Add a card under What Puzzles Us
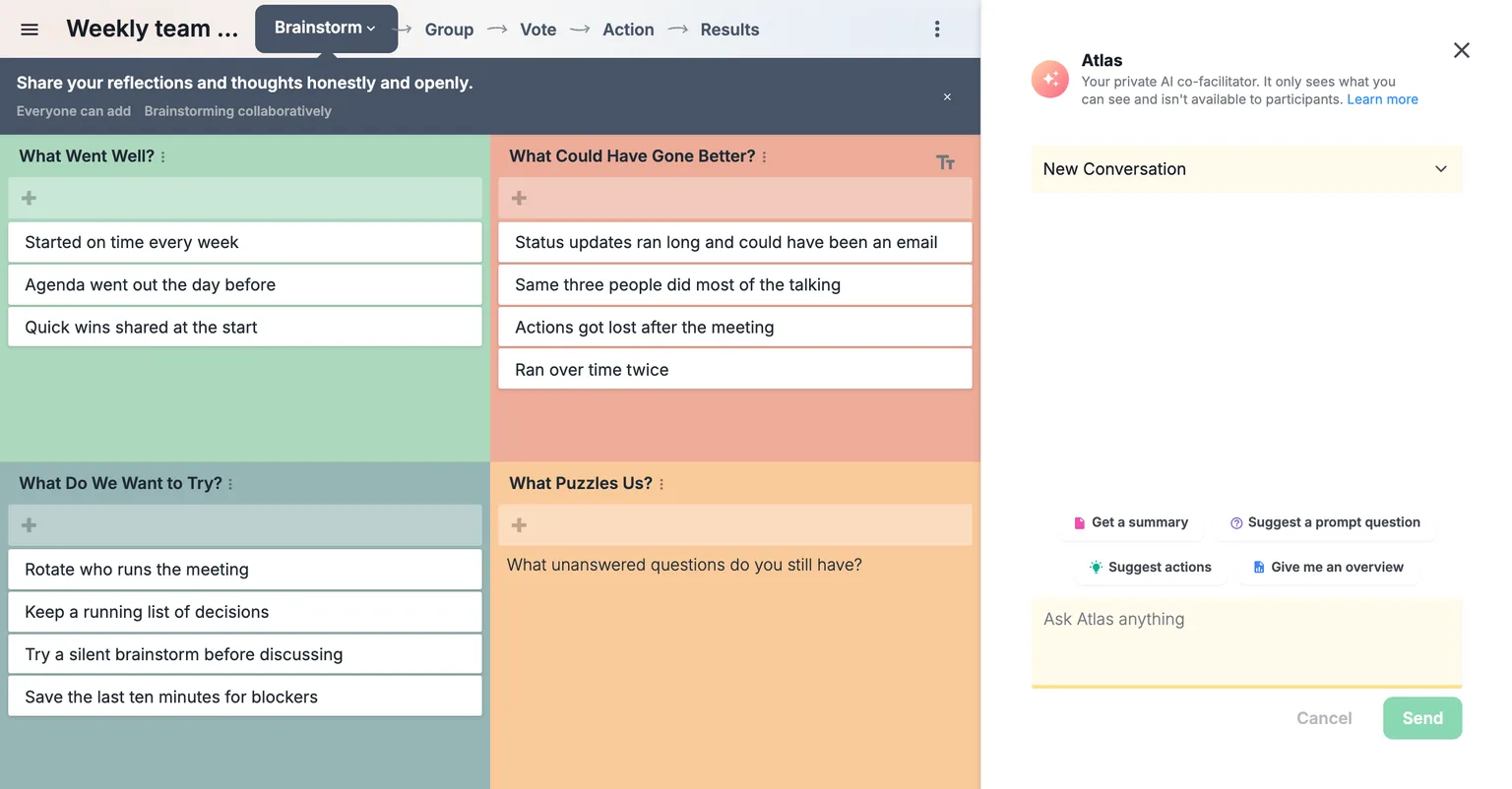 click(x=735, y=525)
